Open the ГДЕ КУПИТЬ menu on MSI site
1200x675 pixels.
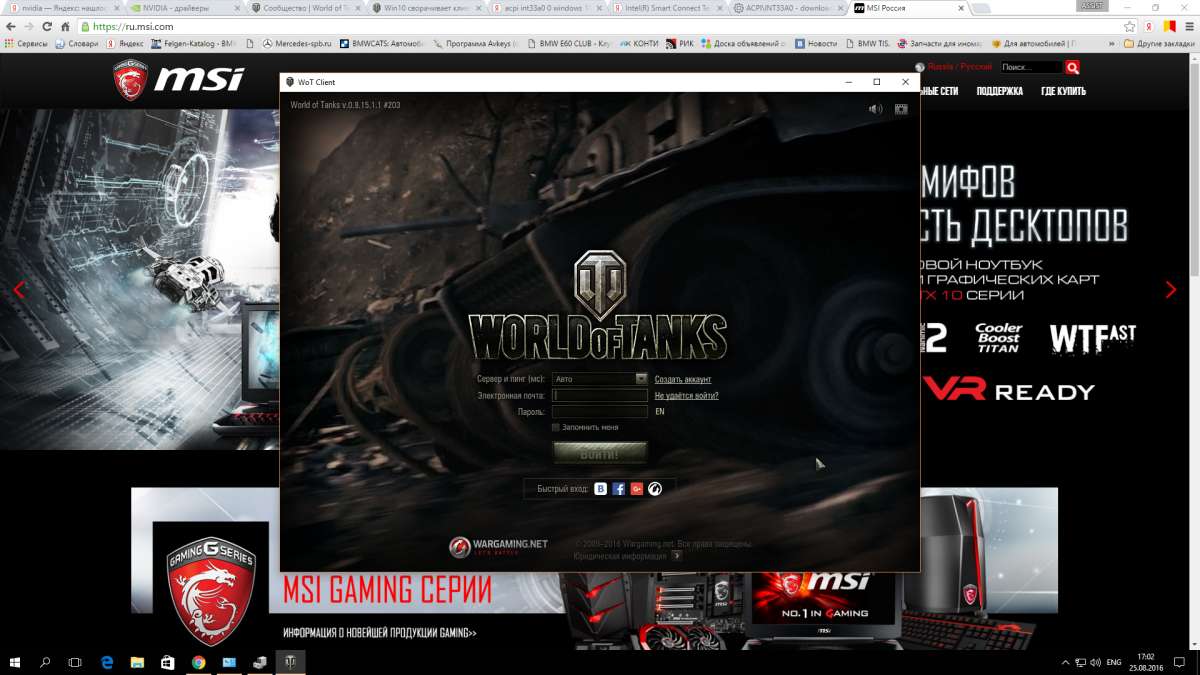click(1063, 91)
